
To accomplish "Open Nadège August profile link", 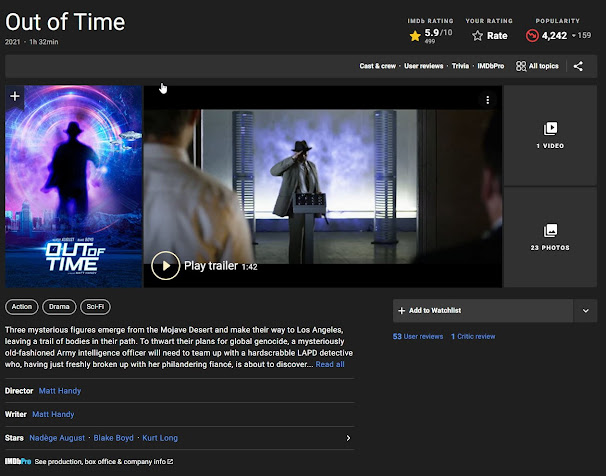I will coord(57,438).
